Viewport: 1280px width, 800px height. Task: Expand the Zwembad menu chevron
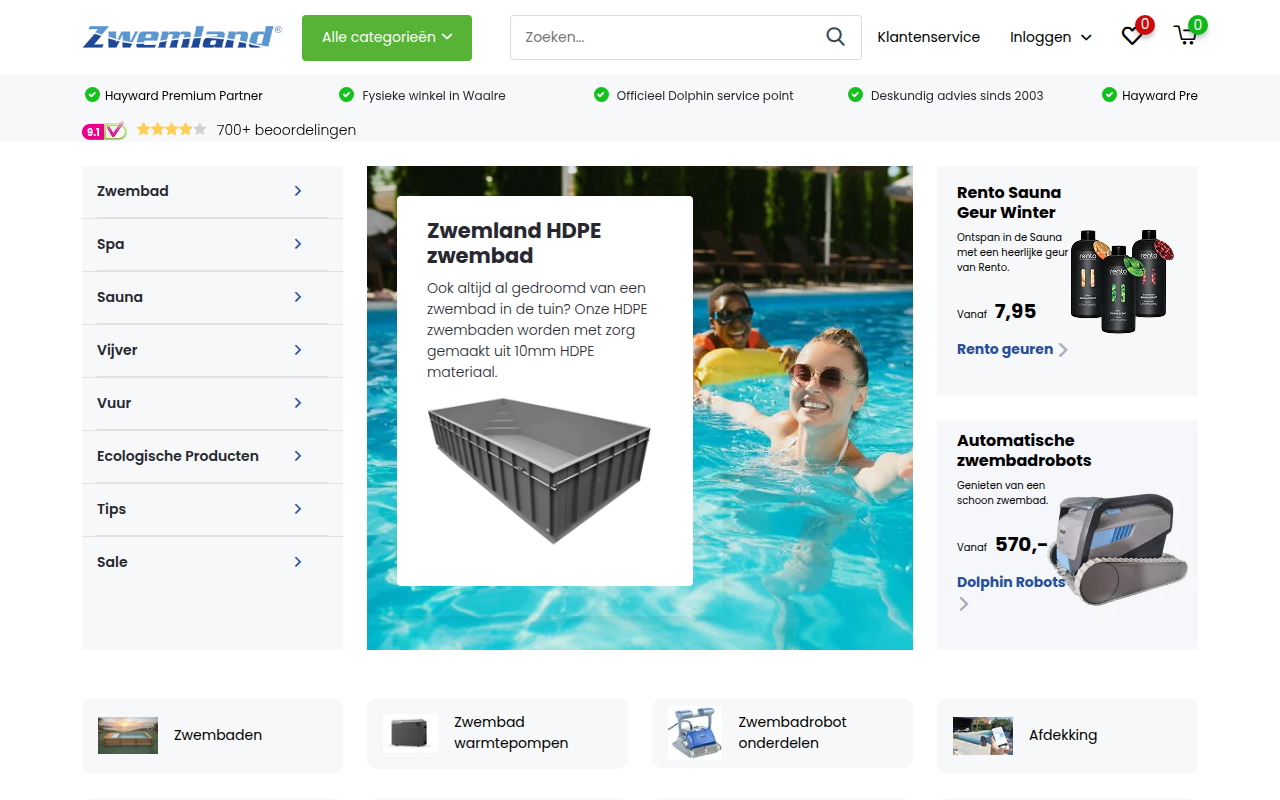(x=298, y=191)
